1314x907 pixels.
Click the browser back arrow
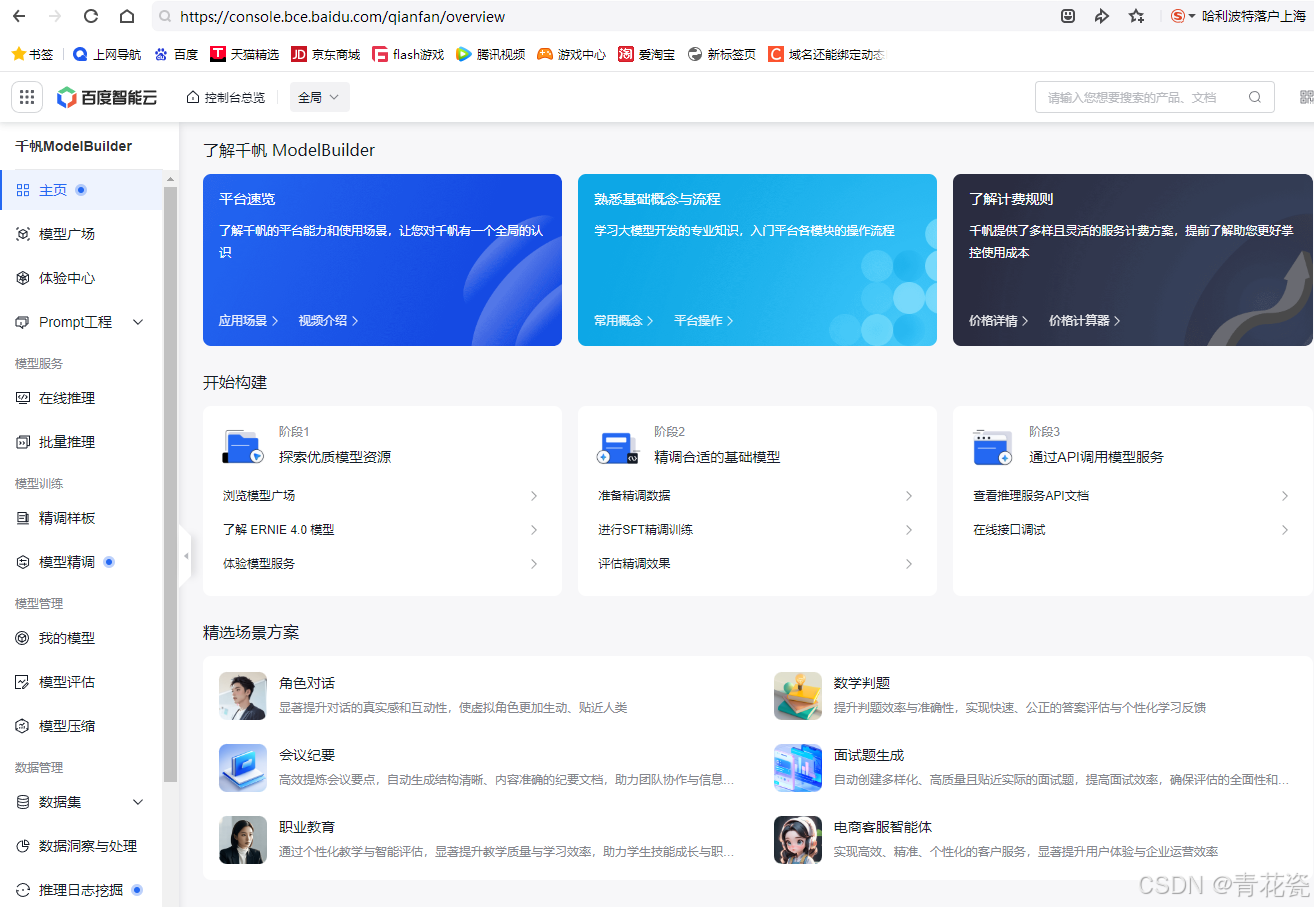(19, 16)
